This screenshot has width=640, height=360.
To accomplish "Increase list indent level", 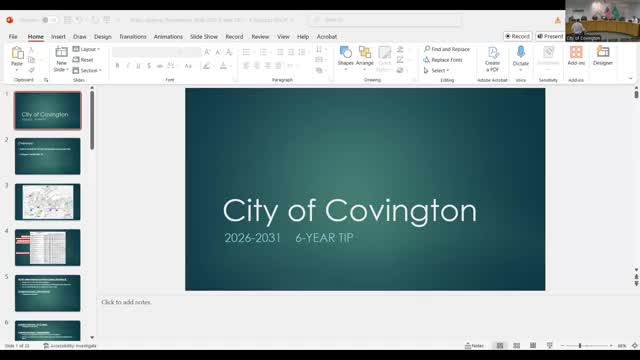I will [x=291, y=52].
